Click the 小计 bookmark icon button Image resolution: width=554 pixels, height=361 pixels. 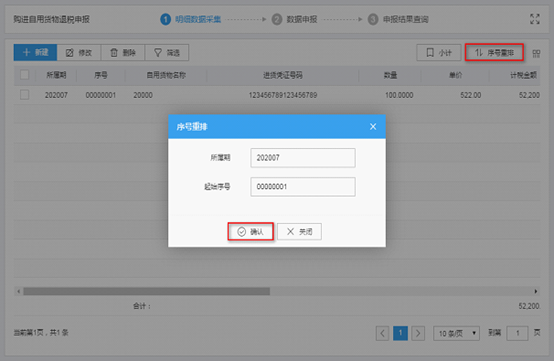coord(439,53)
